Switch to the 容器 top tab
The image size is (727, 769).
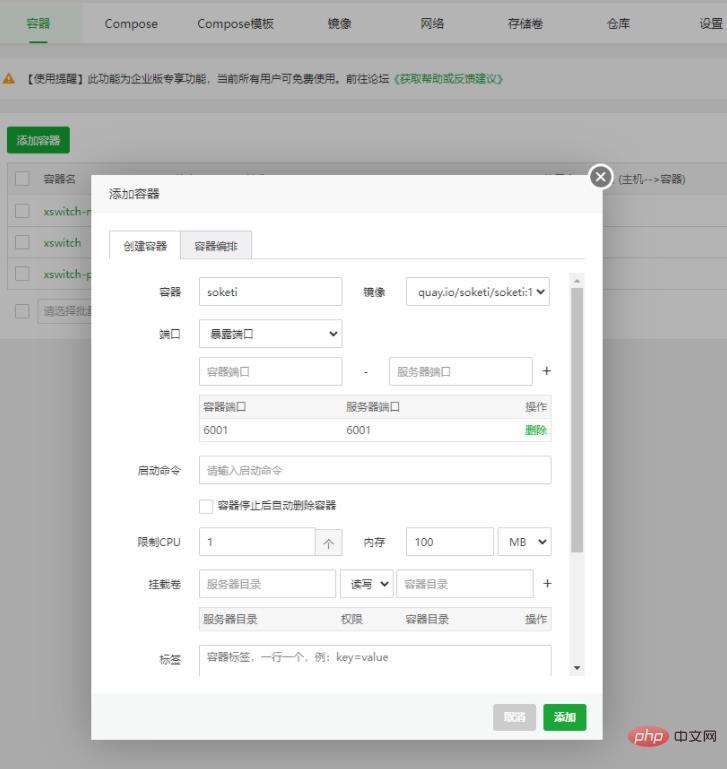[x=38, y=24]
